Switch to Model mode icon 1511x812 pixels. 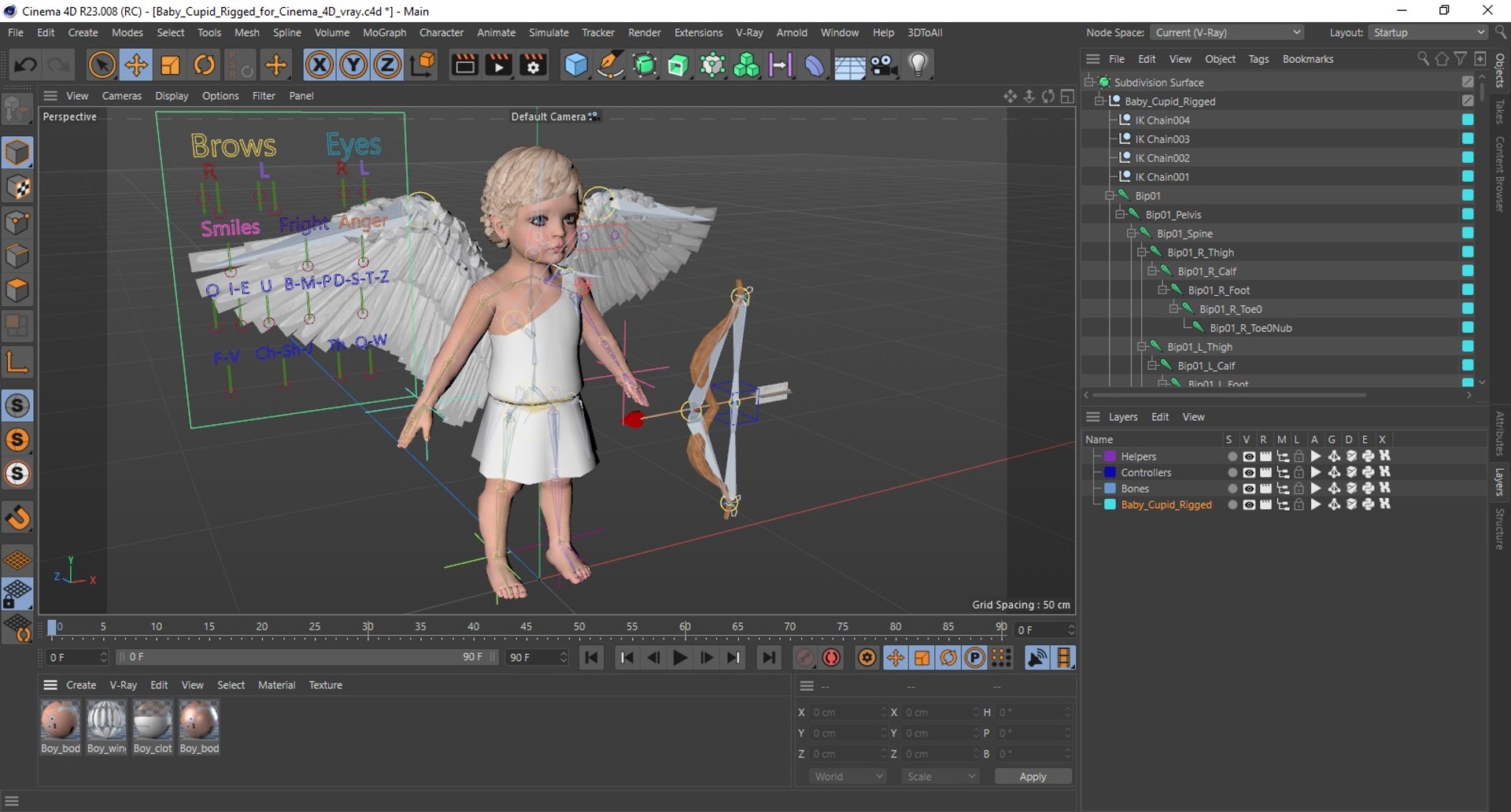[17, 153]
